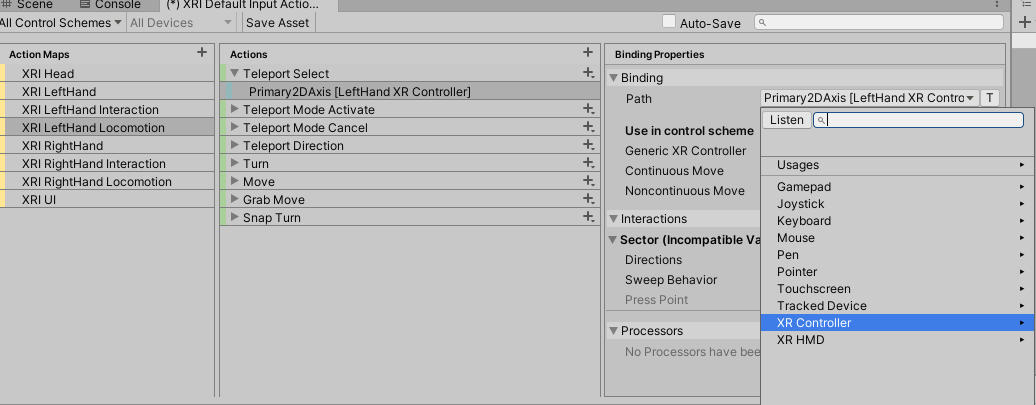The height and width of the screenshot is (405, 1036).
Task: Add binding to Teleport Select action
Action: point(589,73)
